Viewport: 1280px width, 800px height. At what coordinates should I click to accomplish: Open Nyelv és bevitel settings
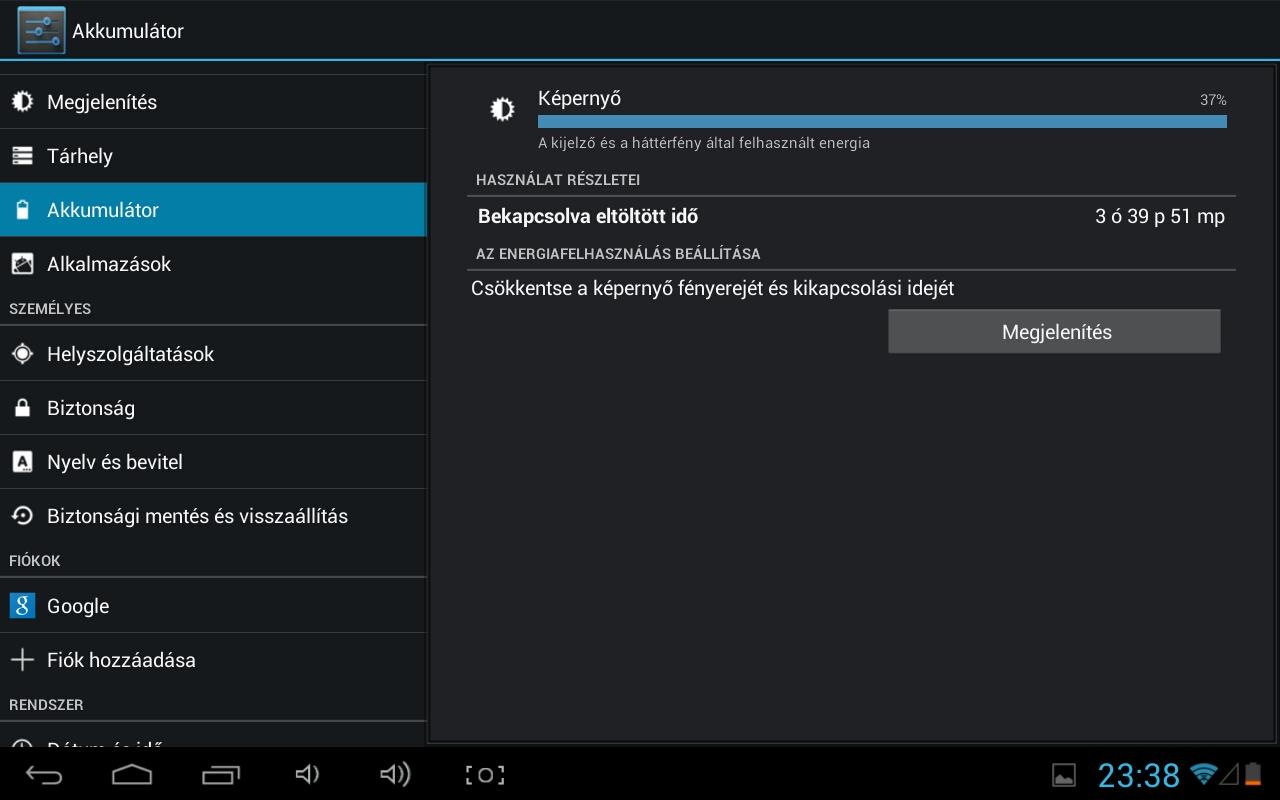point(115,462)
